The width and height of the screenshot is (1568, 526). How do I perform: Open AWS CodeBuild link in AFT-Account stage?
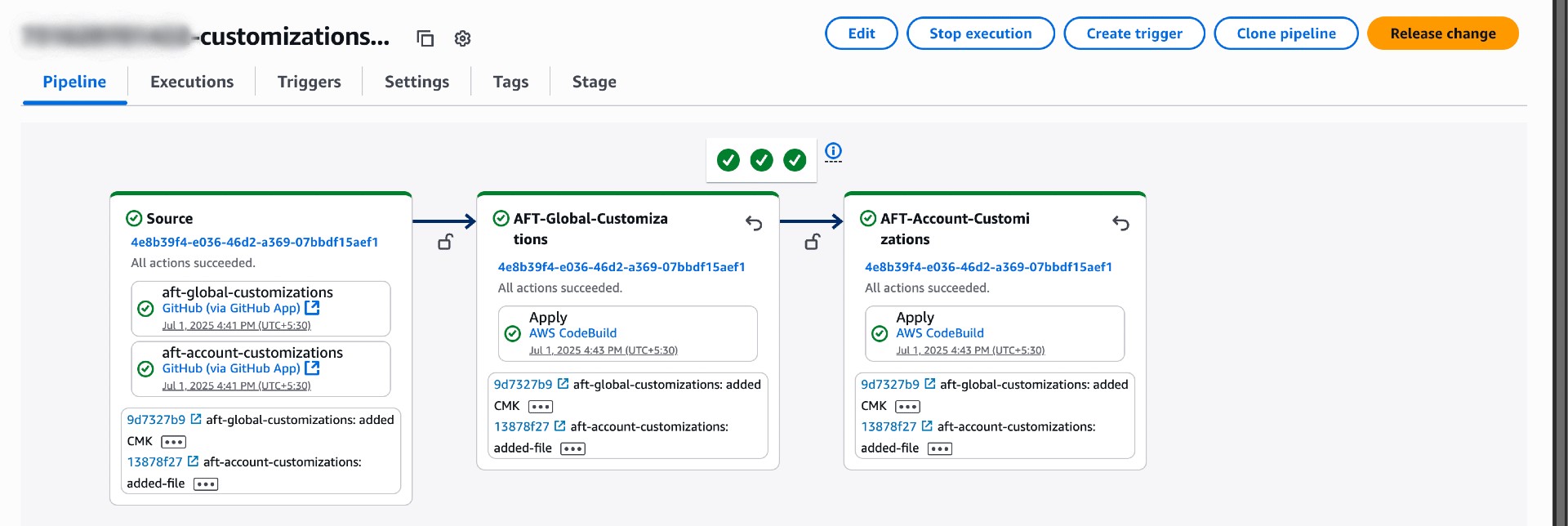[x=940, y=333]
